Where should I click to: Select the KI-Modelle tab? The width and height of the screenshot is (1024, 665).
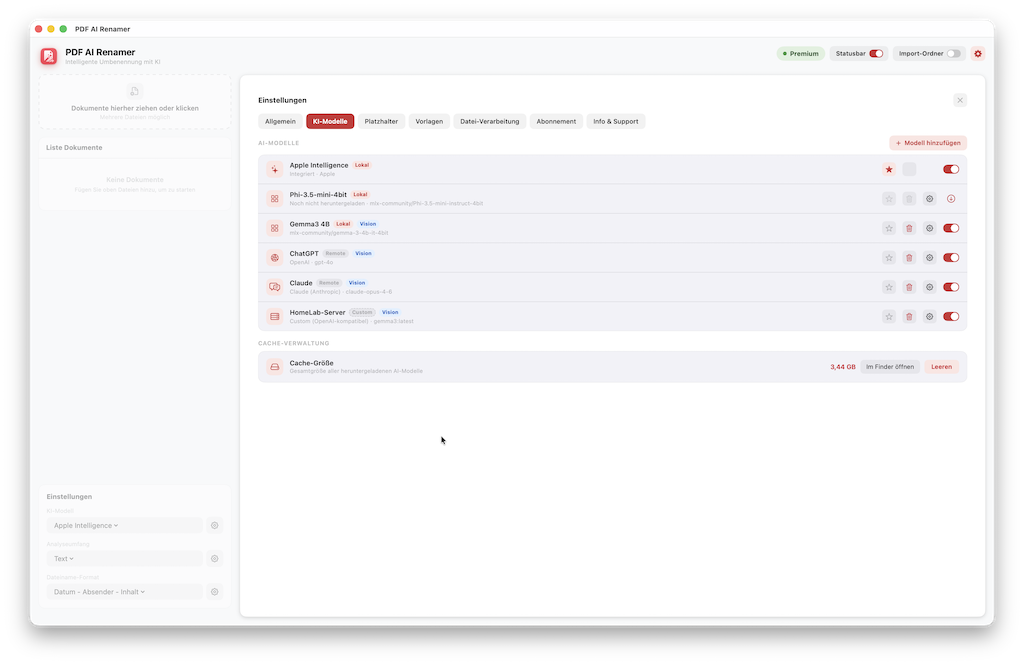point(330,122)
